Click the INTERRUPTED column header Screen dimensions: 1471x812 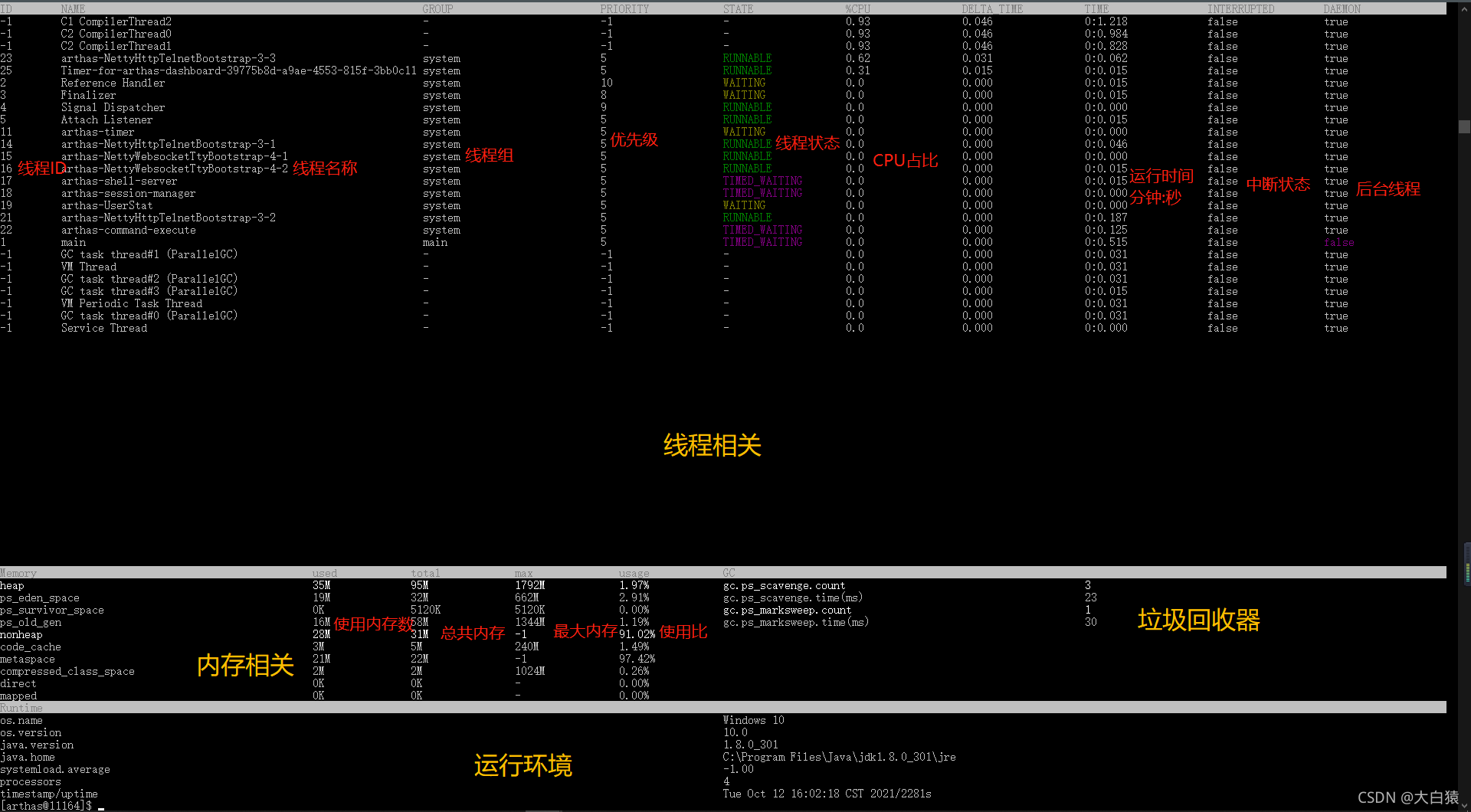tap(1240, 9)
